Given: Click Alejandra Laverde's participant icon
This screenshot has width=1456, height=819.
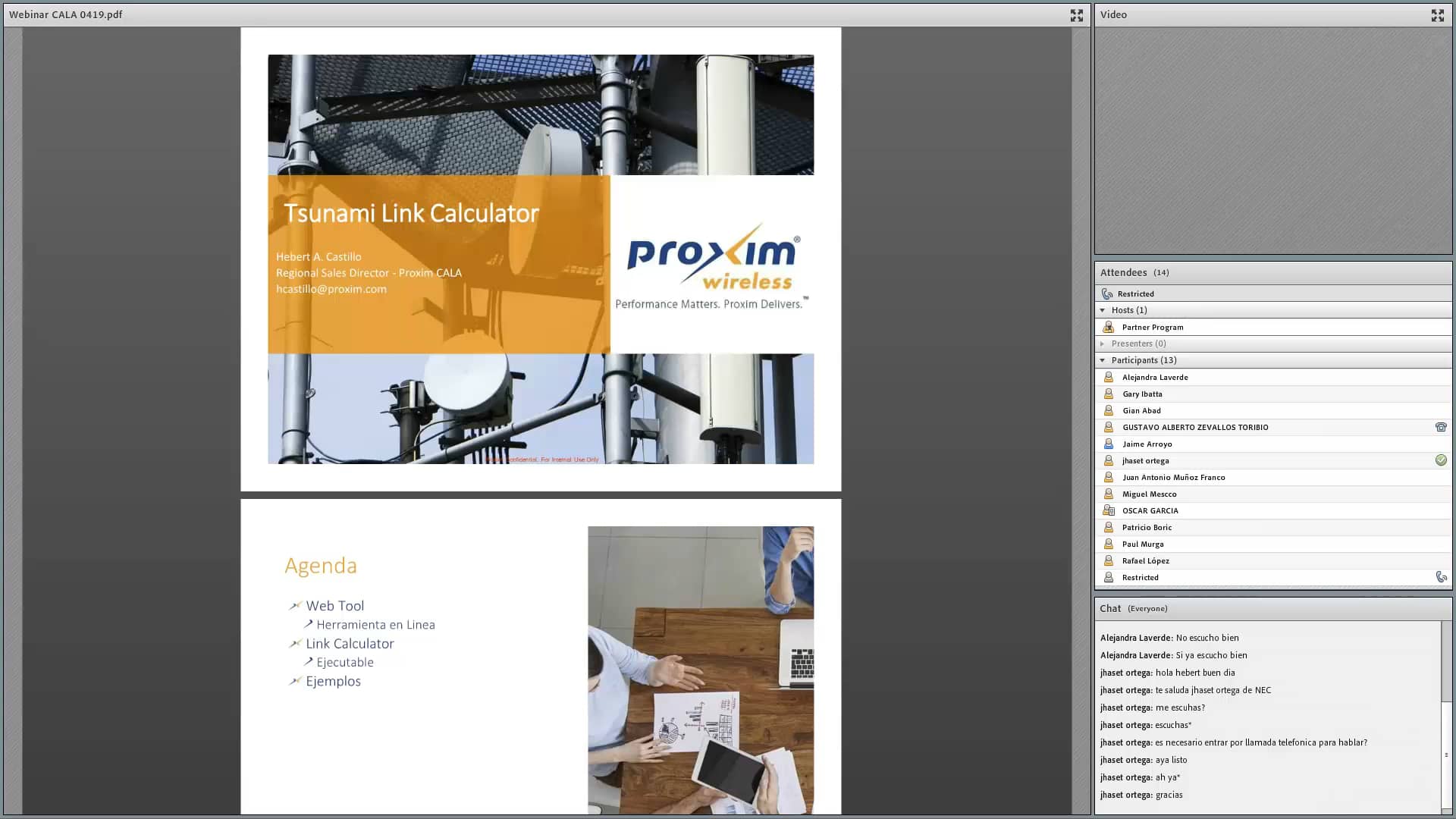Looking at the screenshot, I should 1109,377.
